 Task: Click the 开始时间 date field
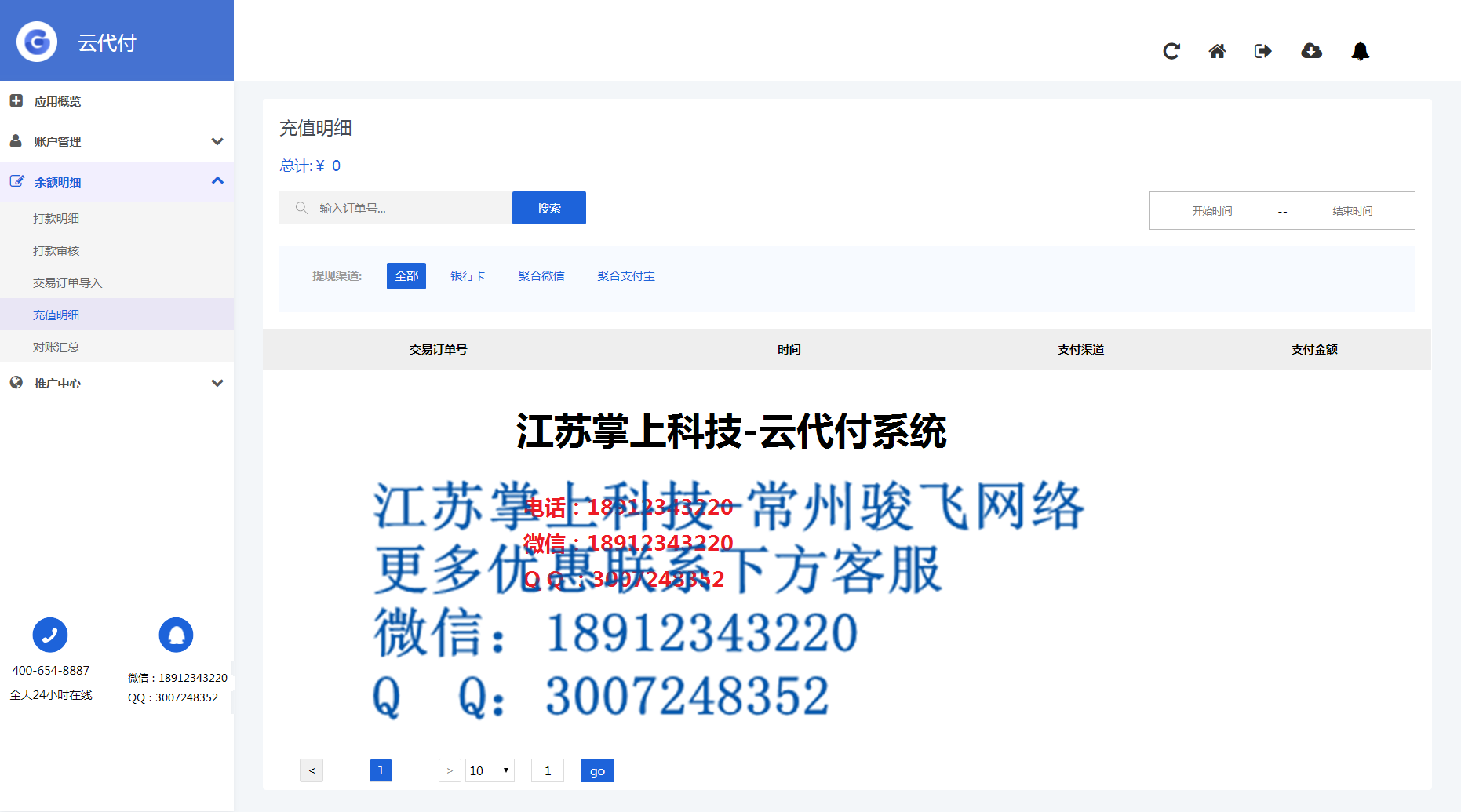coord(1212,211)
